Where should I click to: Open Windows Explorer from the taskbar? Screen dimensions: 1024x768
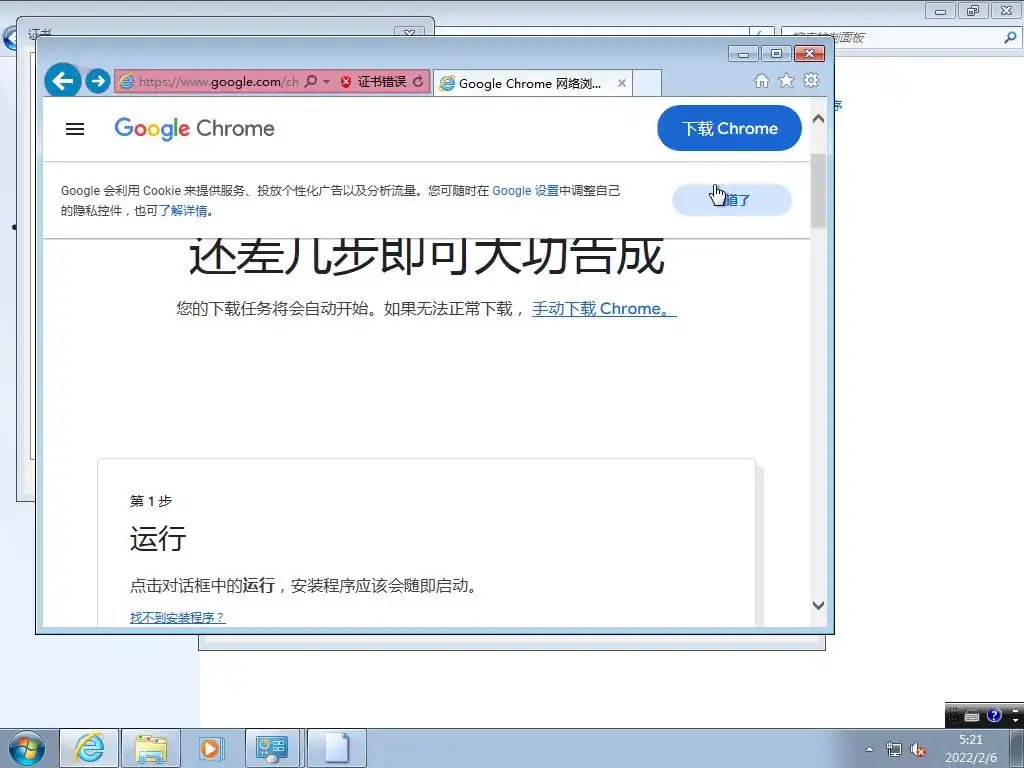tap(151, 748)
